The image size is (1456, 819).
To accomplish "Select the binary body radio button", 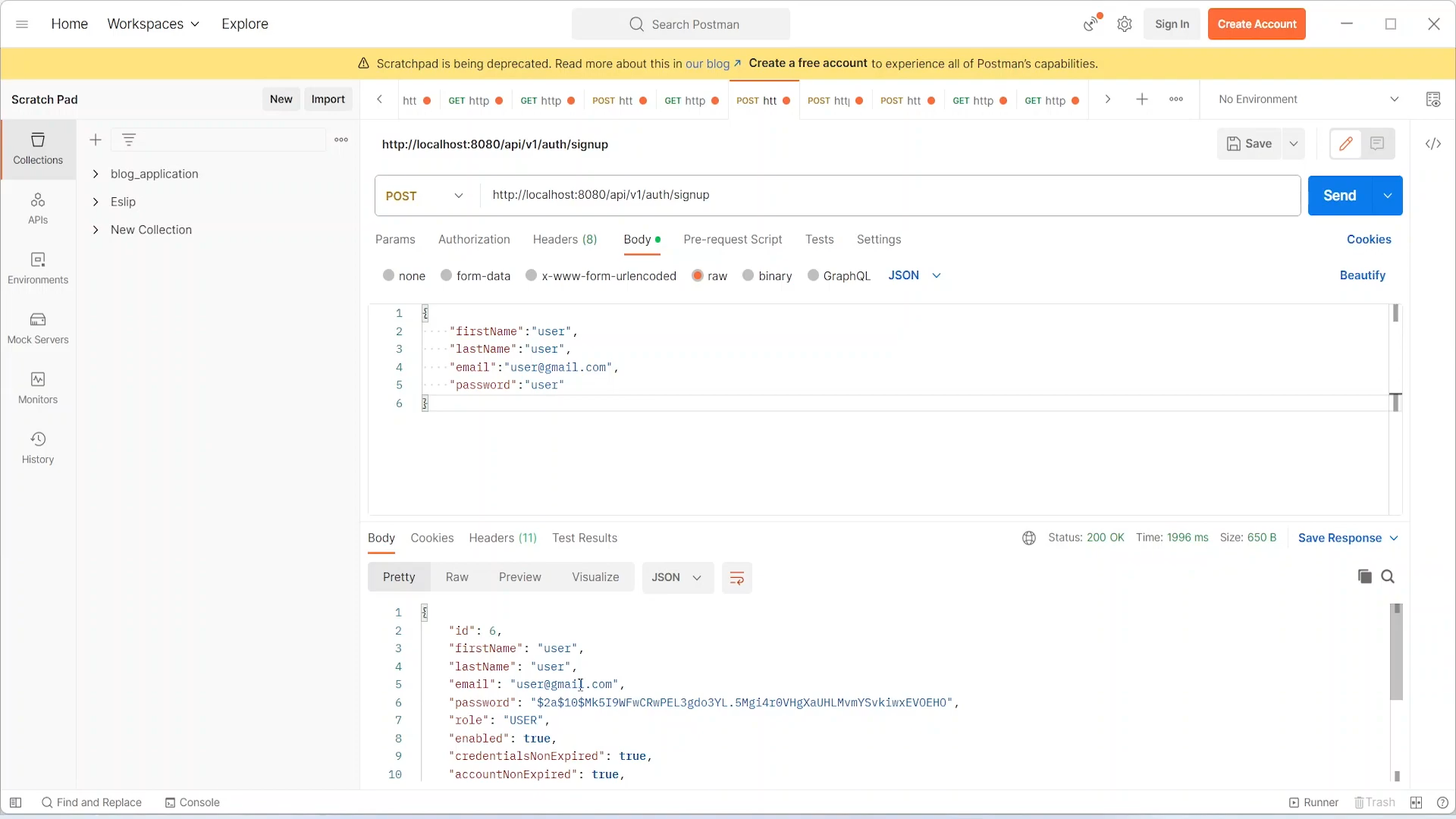I will 748,275.
